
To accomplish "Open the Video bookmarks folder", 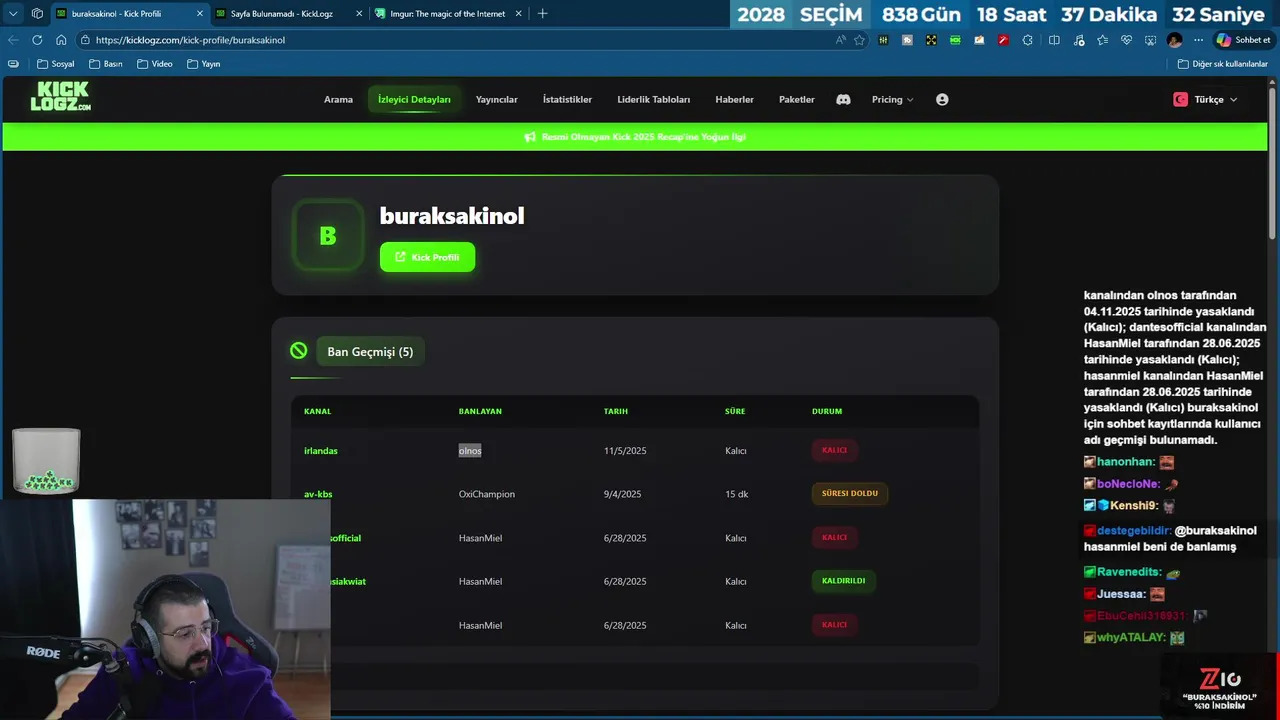I will pos(155,64).
